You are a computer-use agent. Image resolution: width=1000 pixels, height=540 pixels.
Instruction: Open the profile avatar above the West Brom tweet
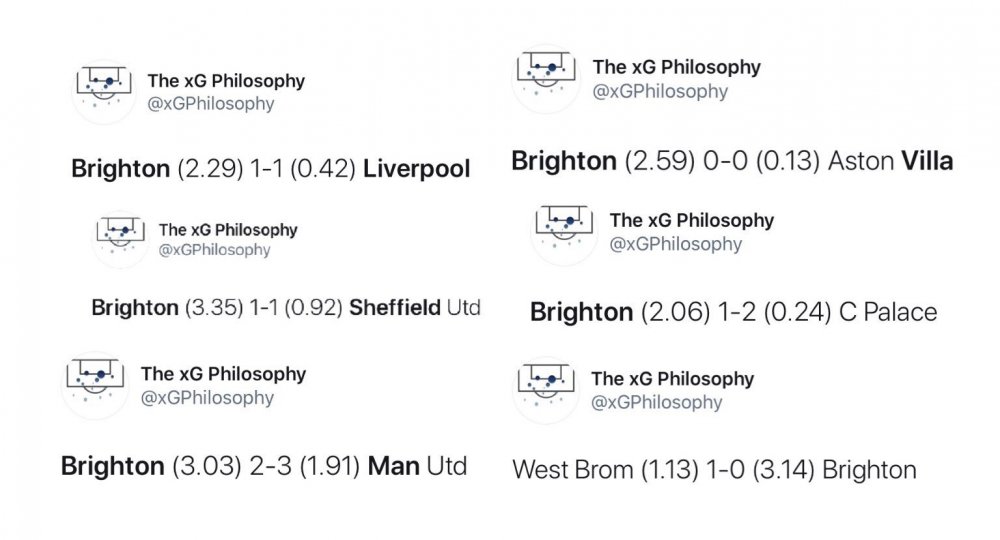click(546, 389)
